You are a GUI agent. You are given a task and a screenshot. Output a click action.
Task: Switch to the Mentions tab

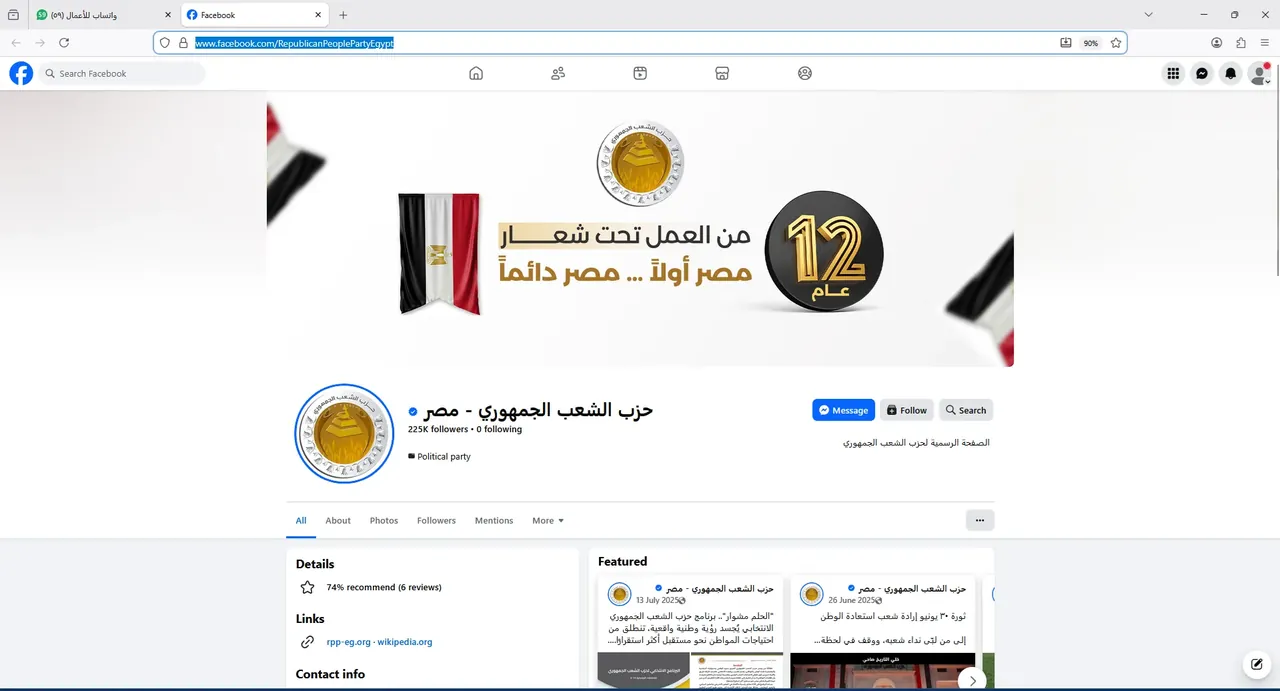[494, 520]
